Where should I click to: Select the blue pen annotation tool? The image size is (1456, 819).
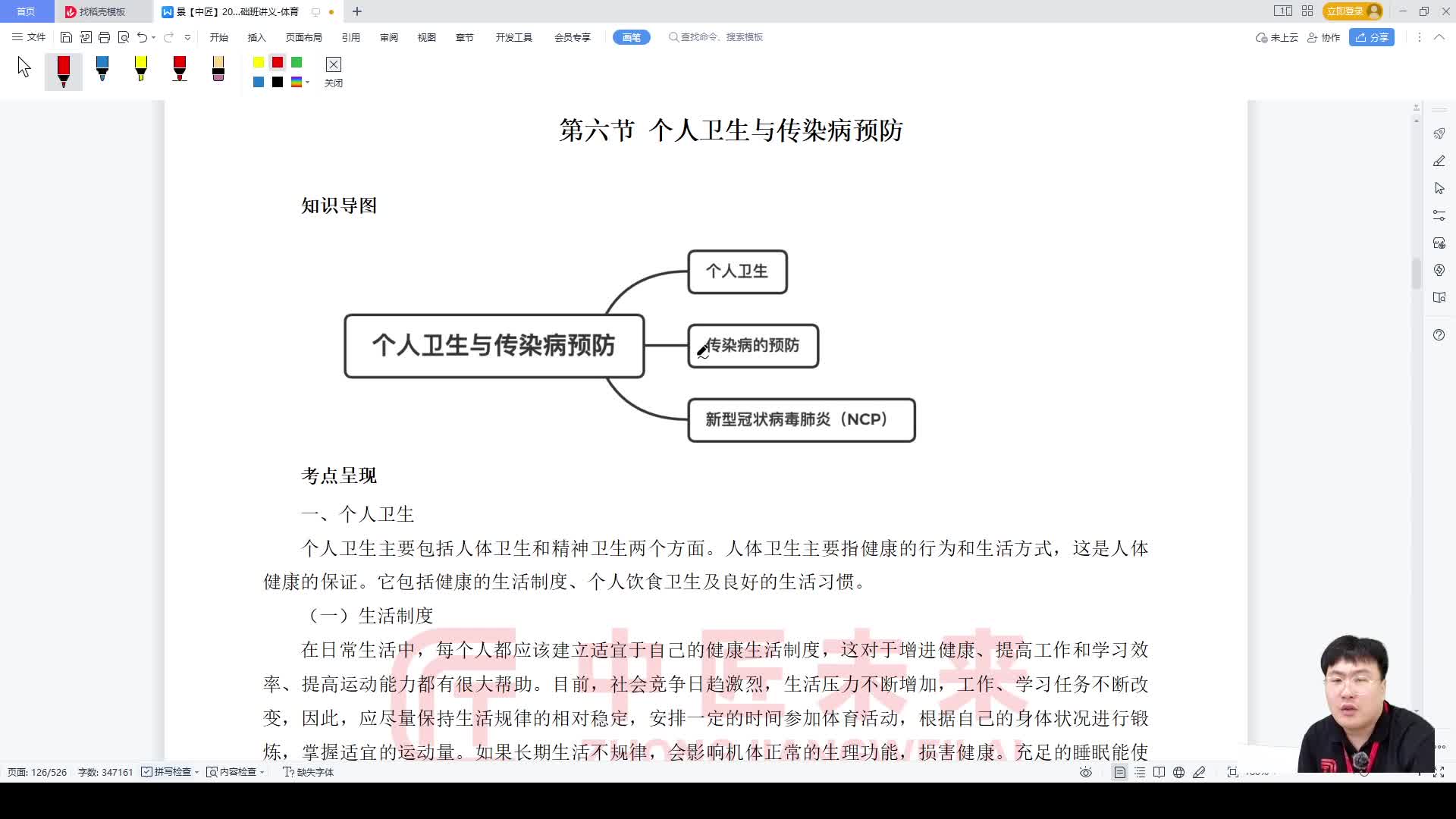pos(102,71)
